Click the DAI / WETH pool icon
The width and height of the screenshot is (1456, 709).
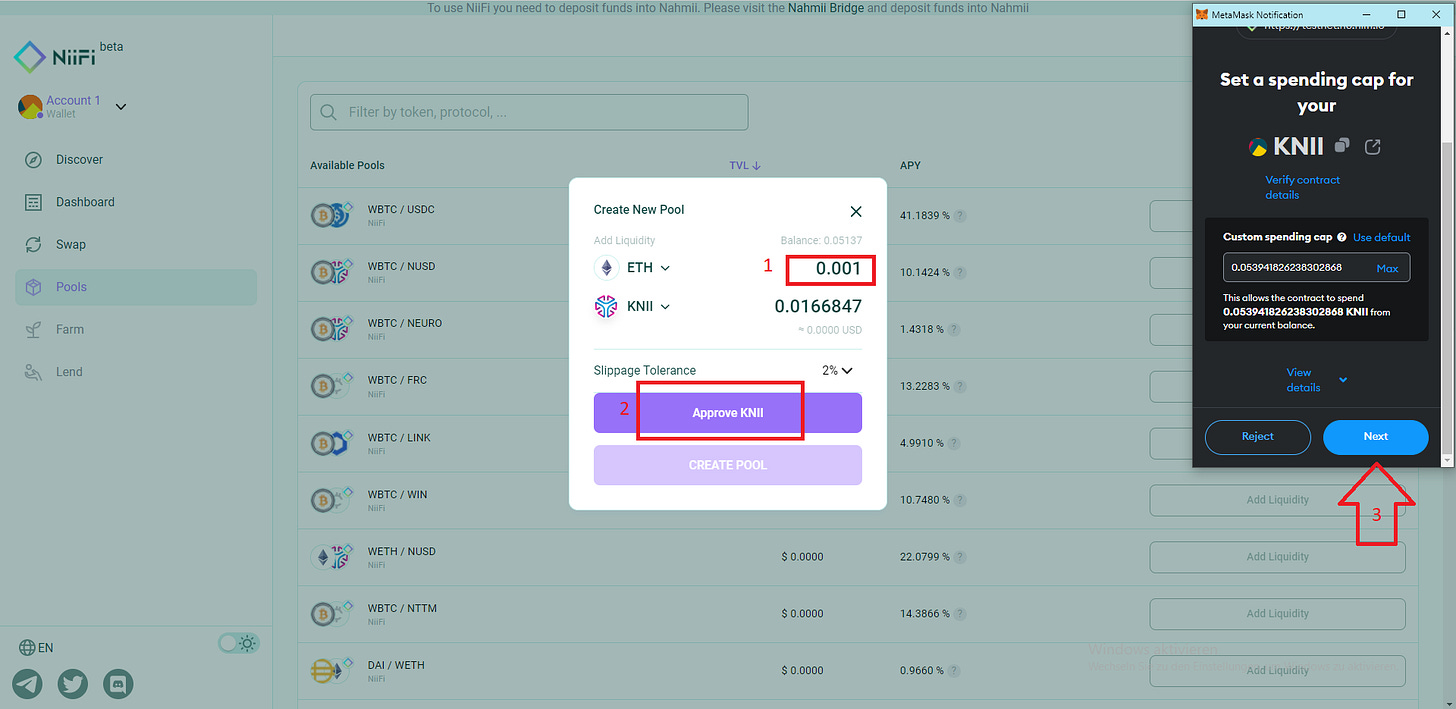[329, 671]
